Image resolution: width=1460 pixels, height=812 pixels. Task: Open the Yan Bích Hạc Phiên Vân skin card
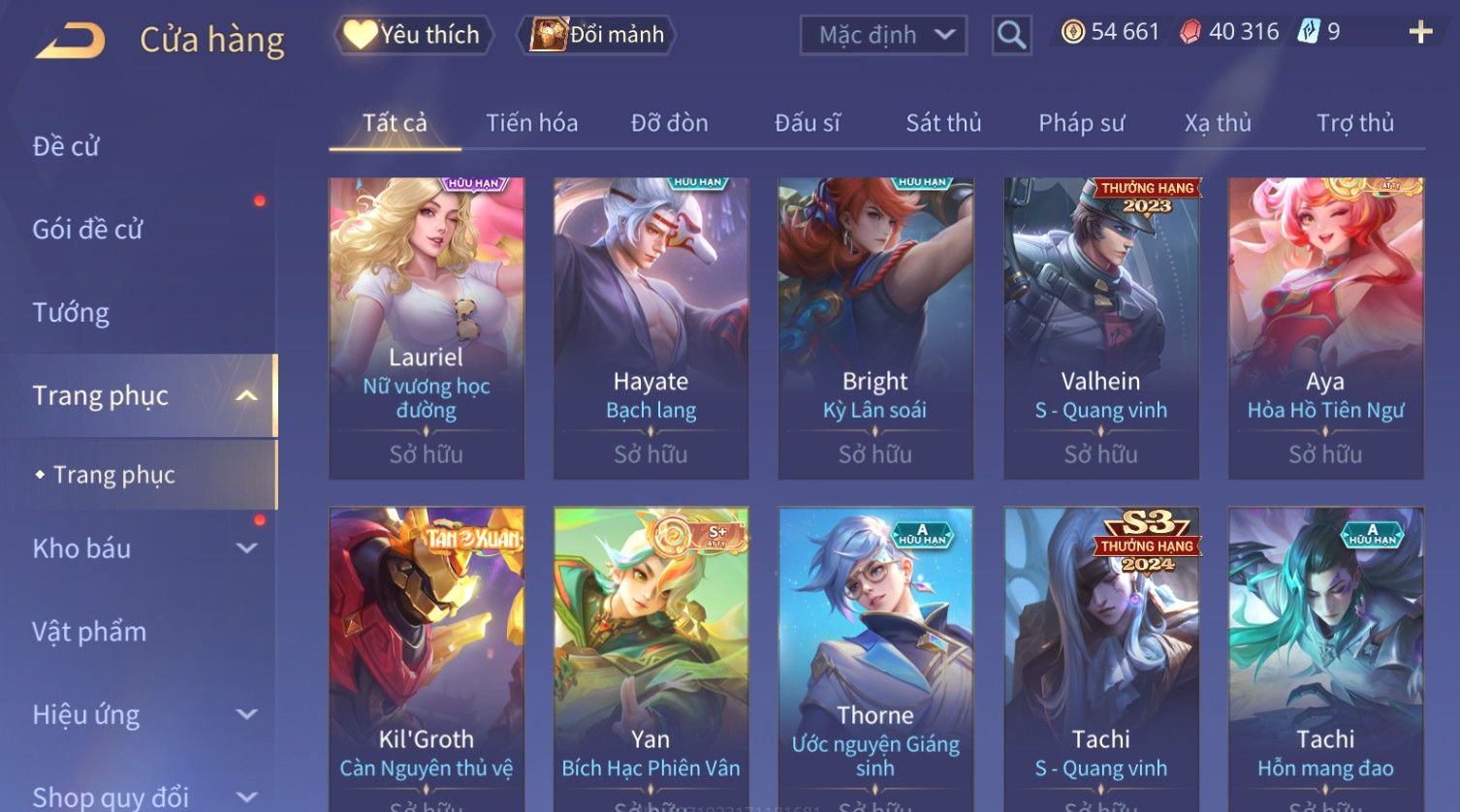tap(651, 659)
